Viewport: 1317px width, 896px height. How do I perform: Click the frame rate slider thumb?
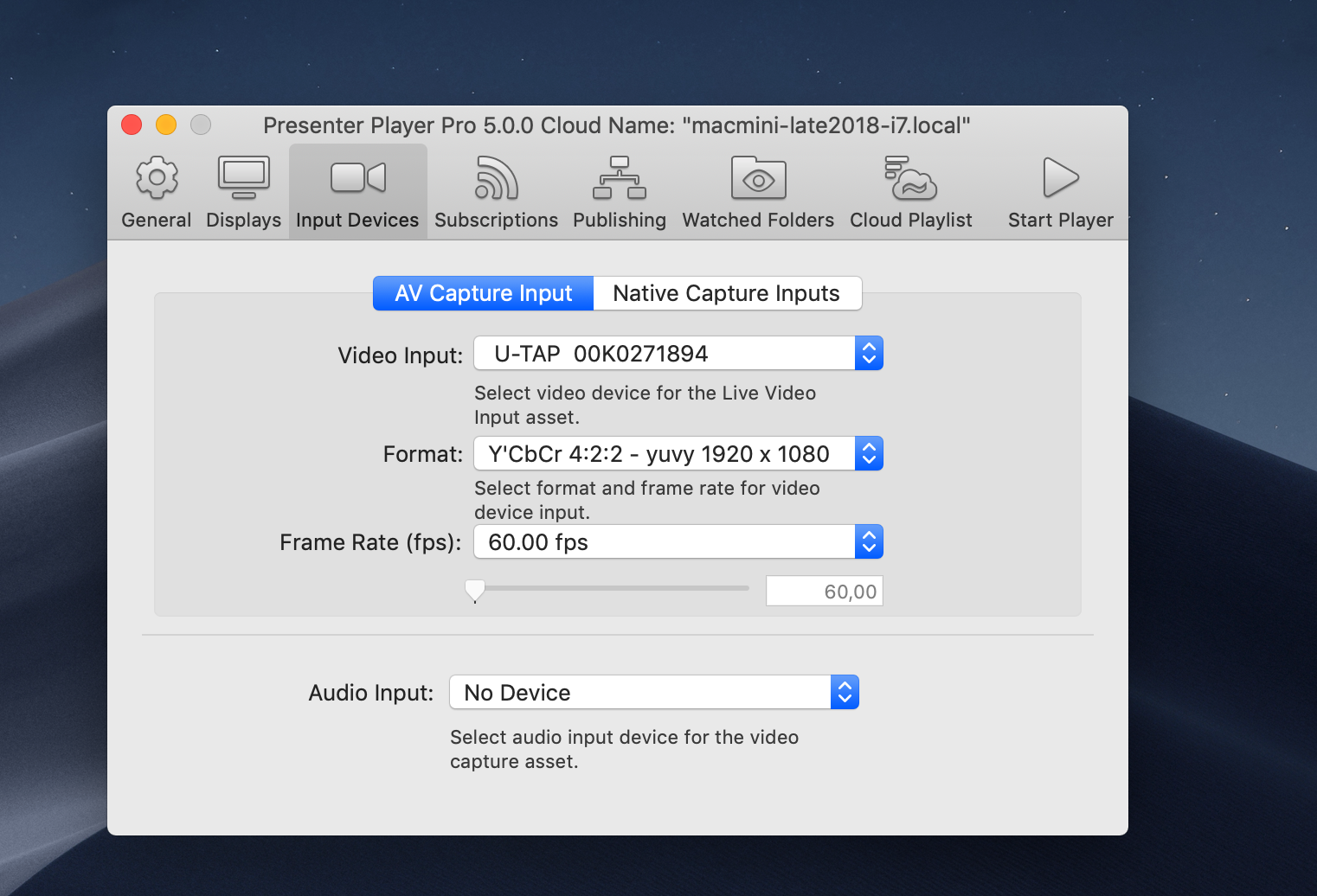pyautogui.click(x=475, y=590)
